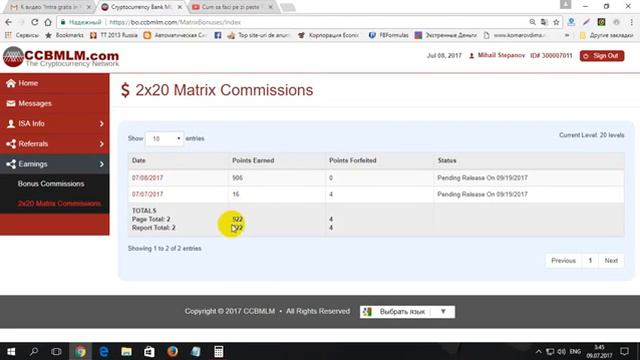Close the Gmail browser tab
This screenshot has width=640, height=360.
coord(89,7)
